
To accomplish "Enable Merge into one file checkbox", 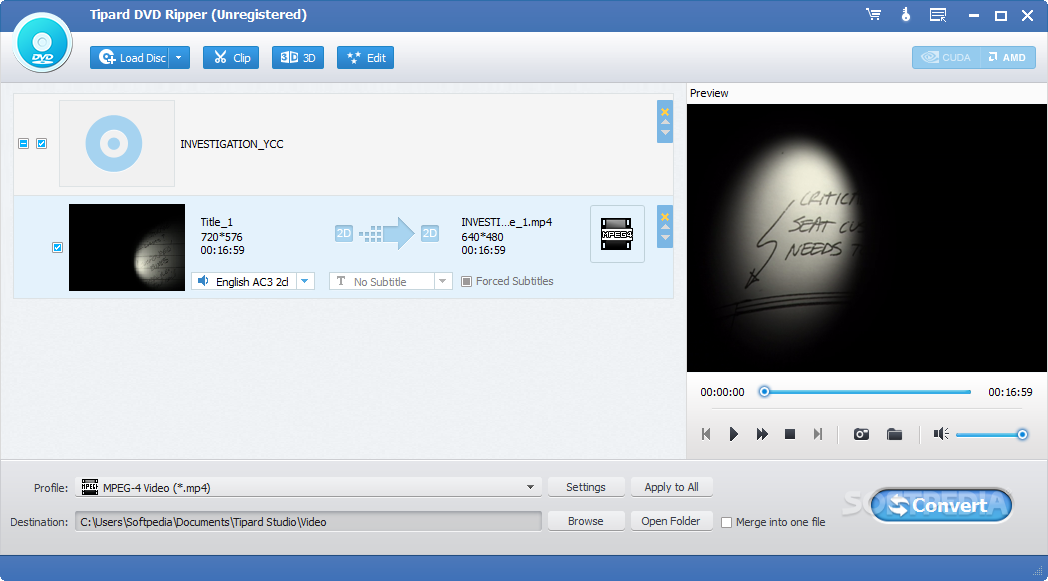I will pyautogui.click(x=727, y=522).
